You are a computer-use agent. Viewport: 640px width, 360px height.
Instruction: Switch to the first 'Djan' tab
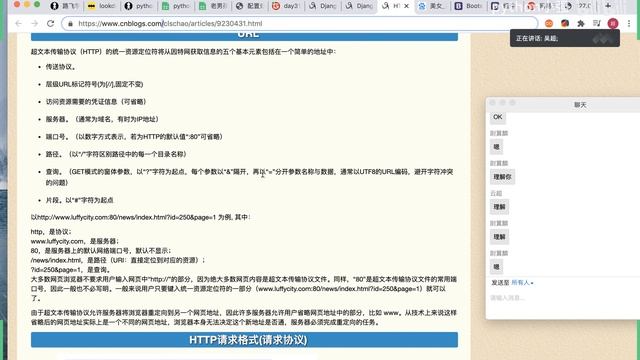[x=323, y=6]
